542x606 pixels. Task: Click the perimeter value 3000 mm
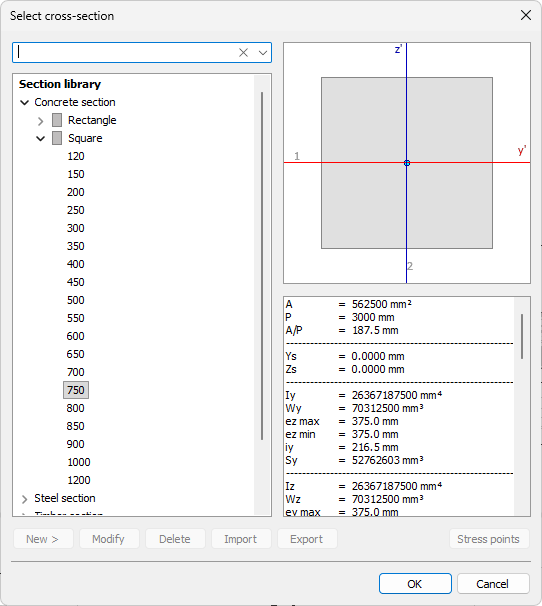tap(373, 318)
